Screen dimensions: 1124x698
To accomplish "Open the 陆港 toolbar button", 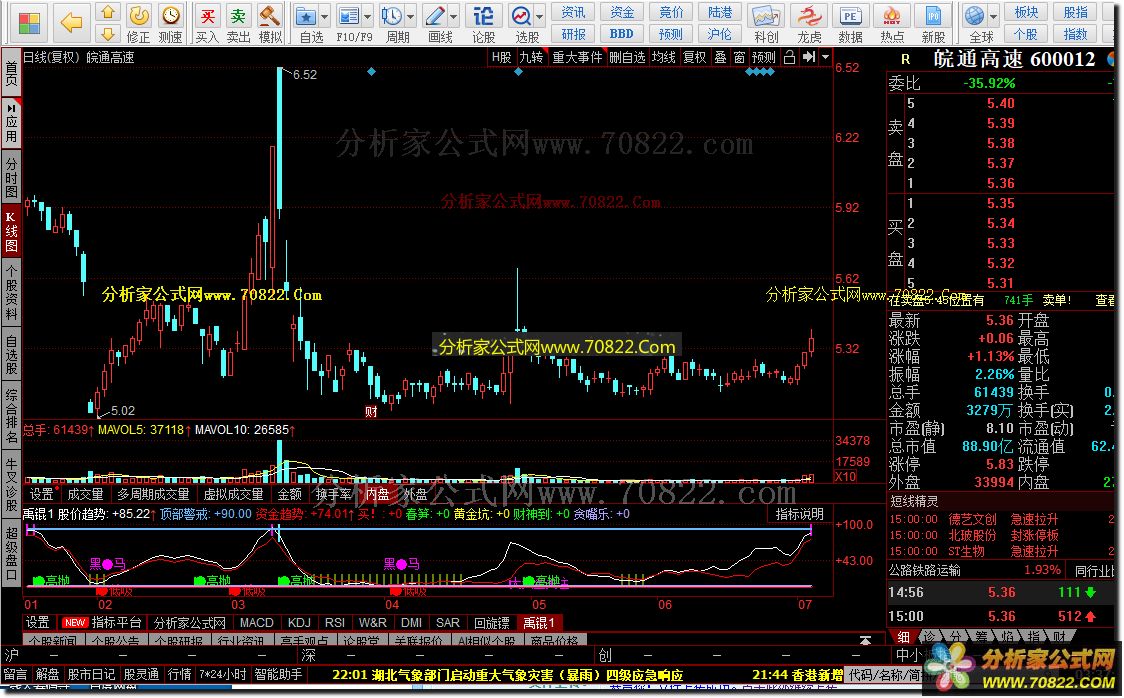I will pyautogui.click(x=720, y=13).
